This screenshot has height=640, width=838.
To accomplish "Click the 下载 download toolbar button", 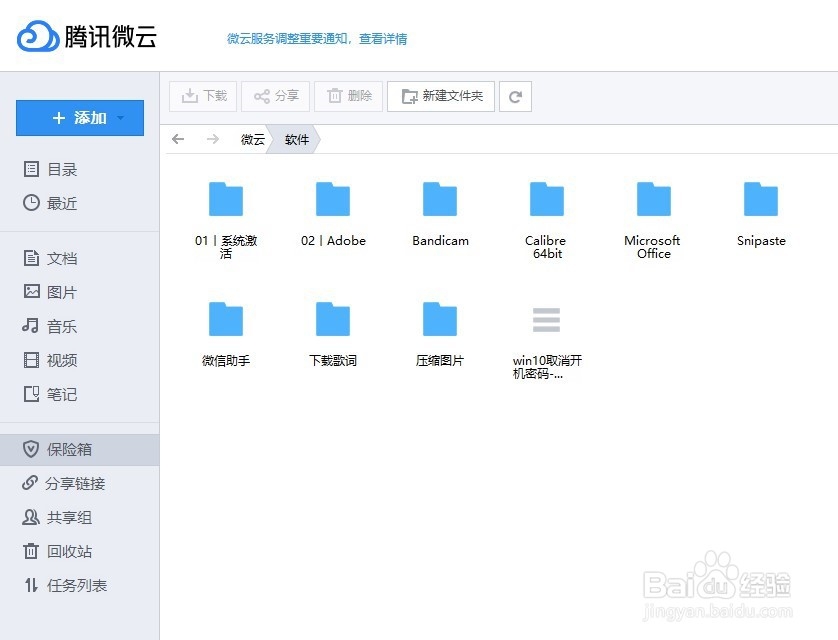I will pos(203,96).
